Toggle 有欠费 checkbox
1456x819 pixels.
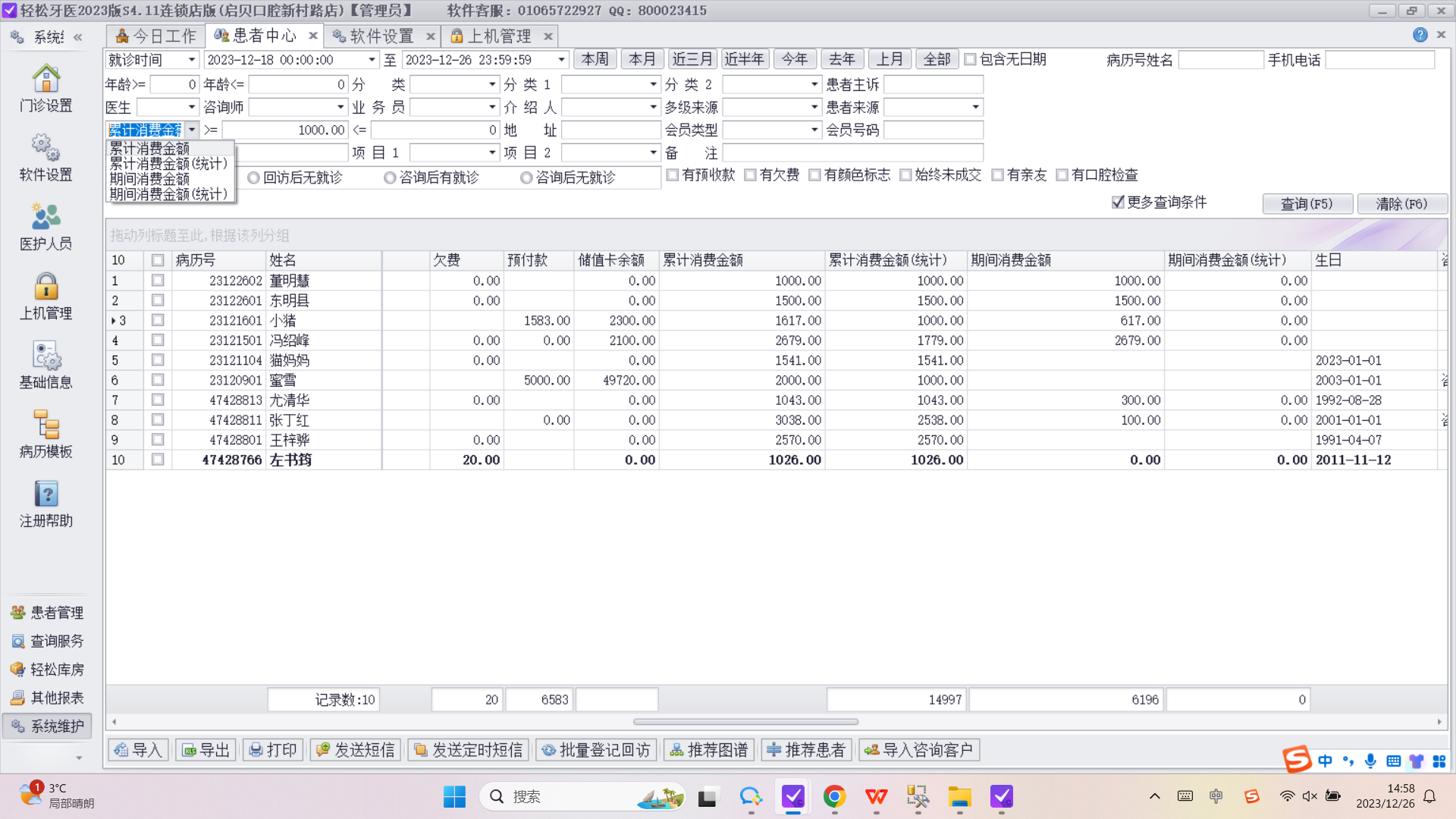click(750, 175)
